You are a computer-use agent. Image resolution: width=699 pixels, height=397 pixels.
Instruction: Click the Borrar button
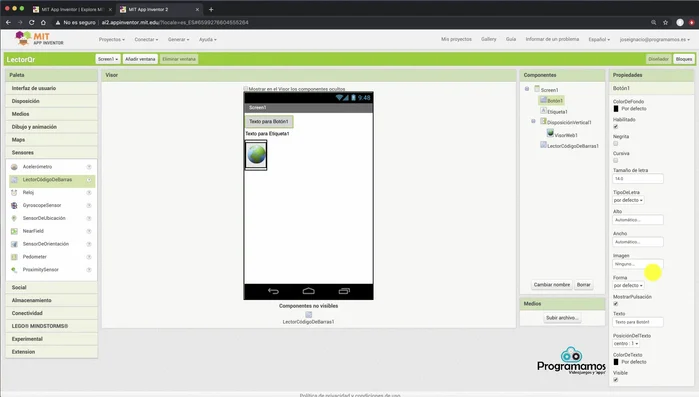[584, 284]
